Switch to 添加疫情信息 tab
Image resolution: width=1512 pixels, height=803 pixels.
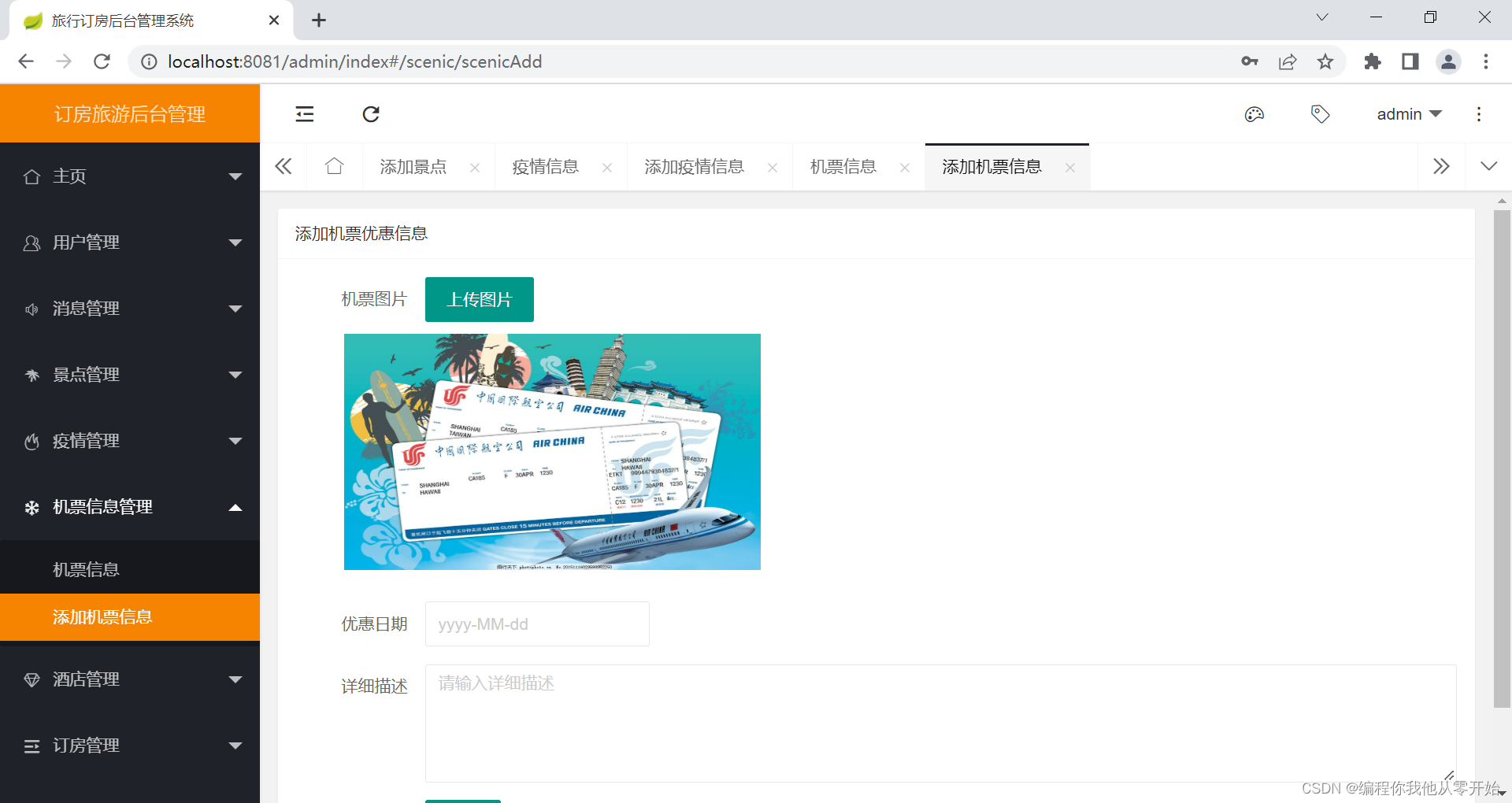[694, 167]
